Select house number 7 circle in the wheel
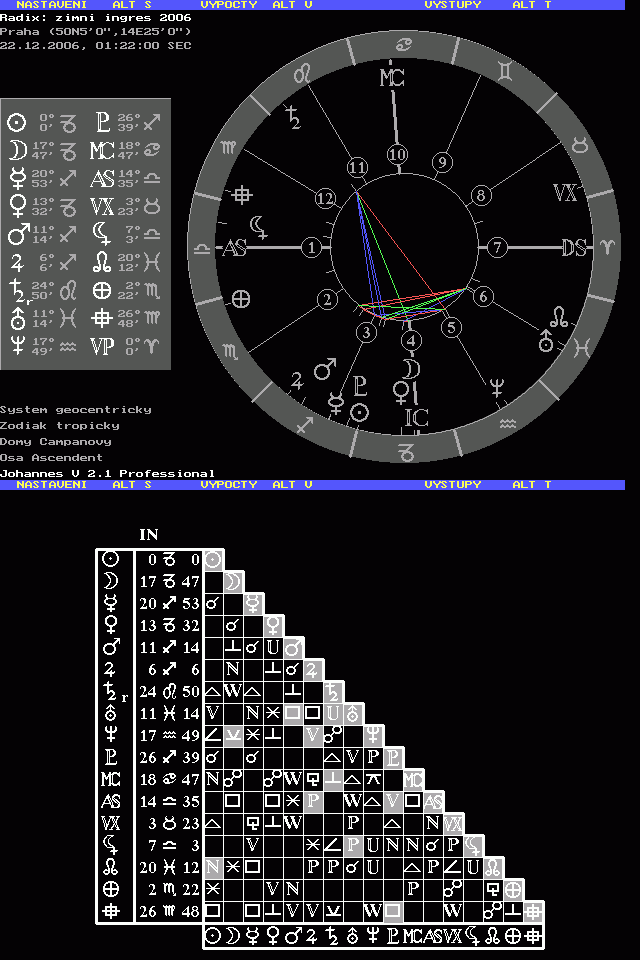Screen dimensions: 640x960 click(497, 247)
